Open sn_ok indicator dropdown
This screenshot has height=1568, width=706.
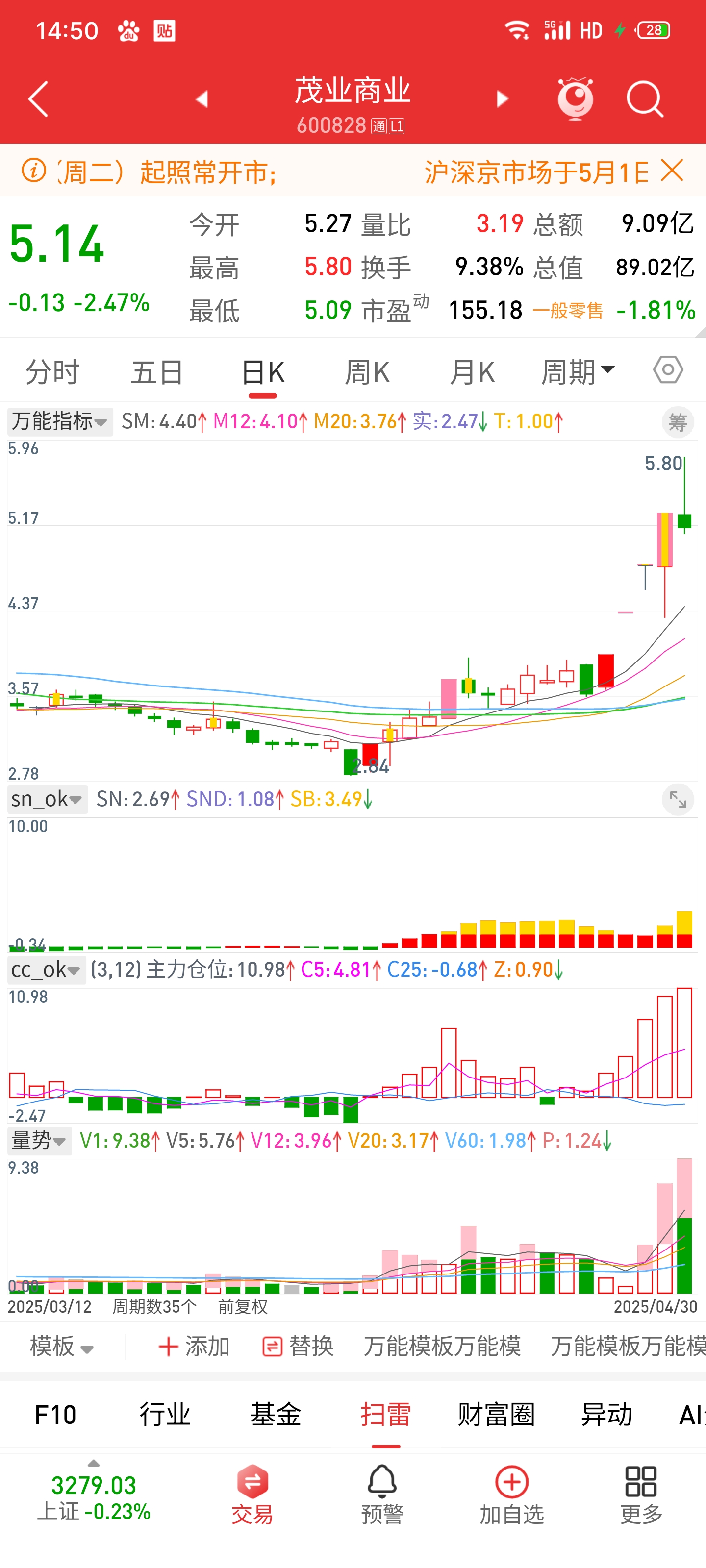pos(47,799)
